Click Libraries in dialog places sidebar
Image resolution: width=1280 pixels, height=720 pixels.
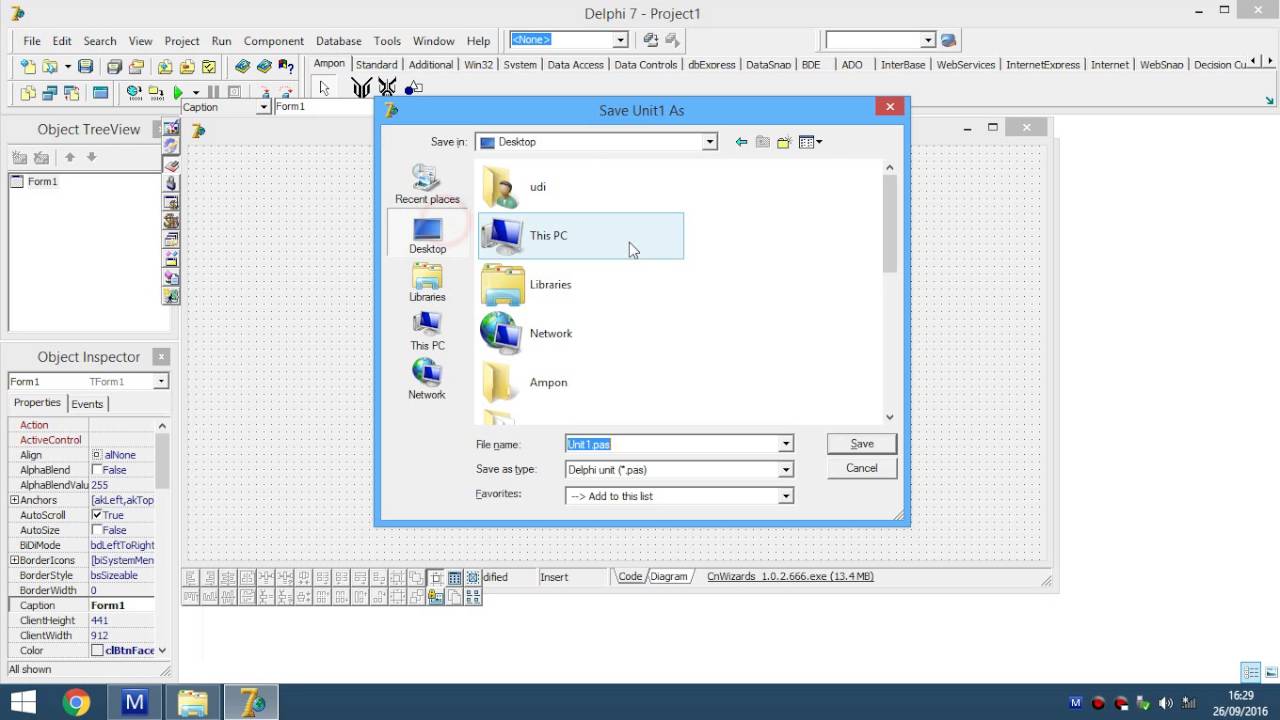[x=427, y=282]
